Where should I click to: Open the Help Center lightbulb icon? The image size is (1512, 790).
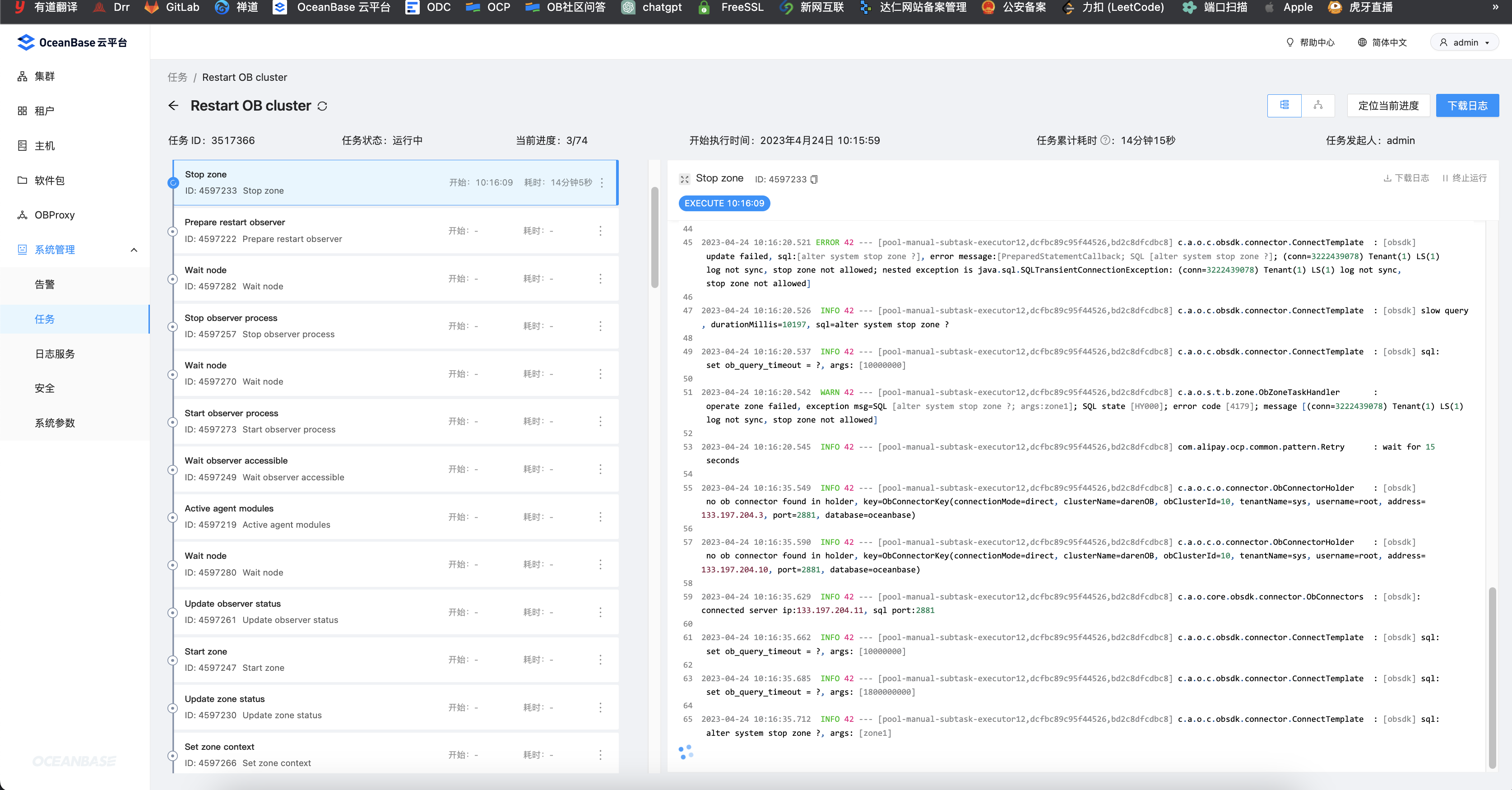tap(1289, 42)
